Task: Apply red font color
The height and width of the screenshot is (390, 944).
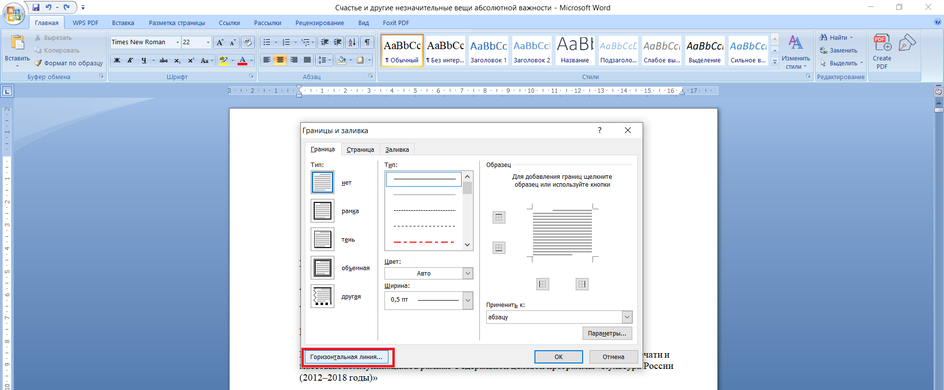Action: pyautogui.click(x=242, y=60)
